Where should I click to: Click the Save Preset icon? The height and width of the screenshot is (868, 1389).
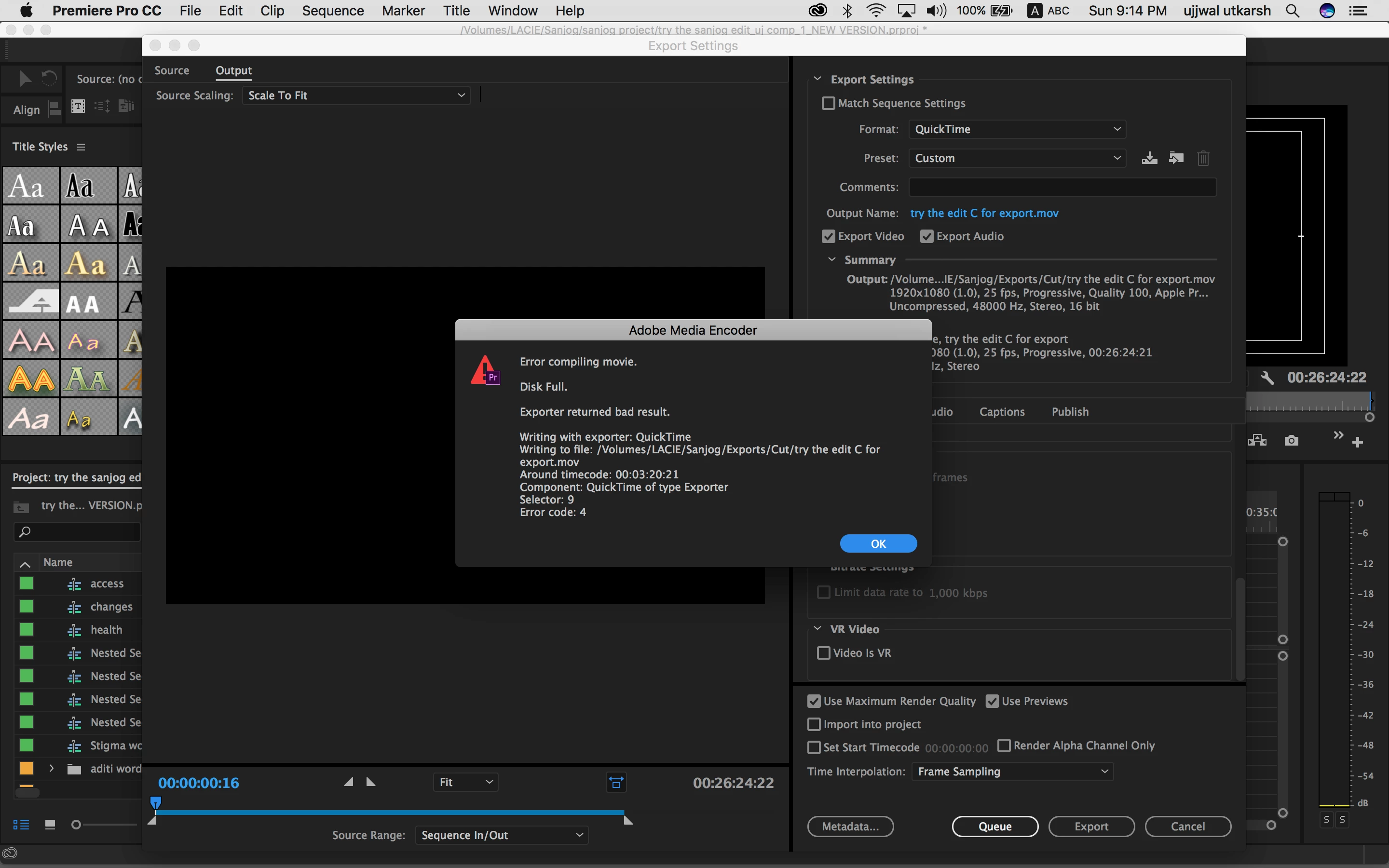click(x=1149, y=158)
